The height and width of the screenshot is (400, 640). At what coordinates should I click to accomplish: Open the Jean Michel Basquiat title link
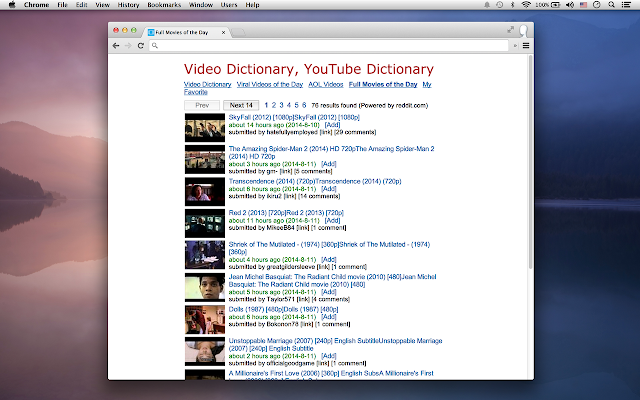point(332,280)
